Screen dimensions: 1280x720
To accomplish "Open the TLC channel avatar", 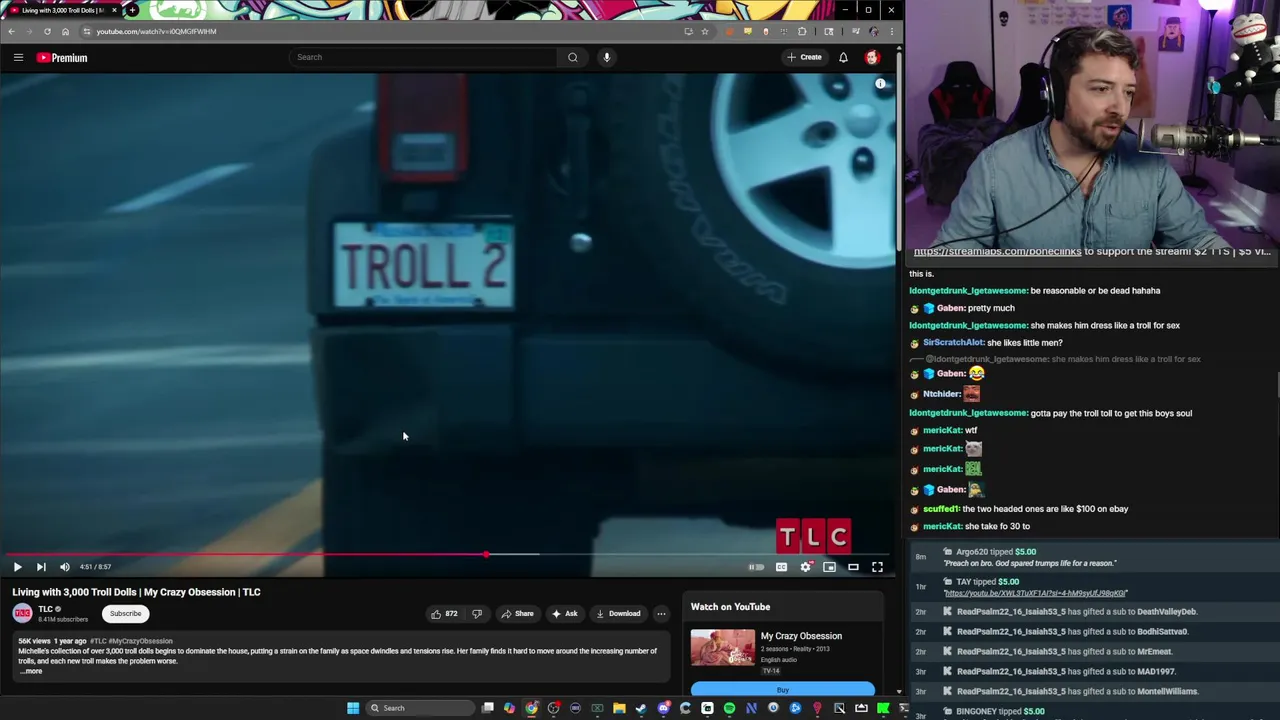I will pos(22,614).
